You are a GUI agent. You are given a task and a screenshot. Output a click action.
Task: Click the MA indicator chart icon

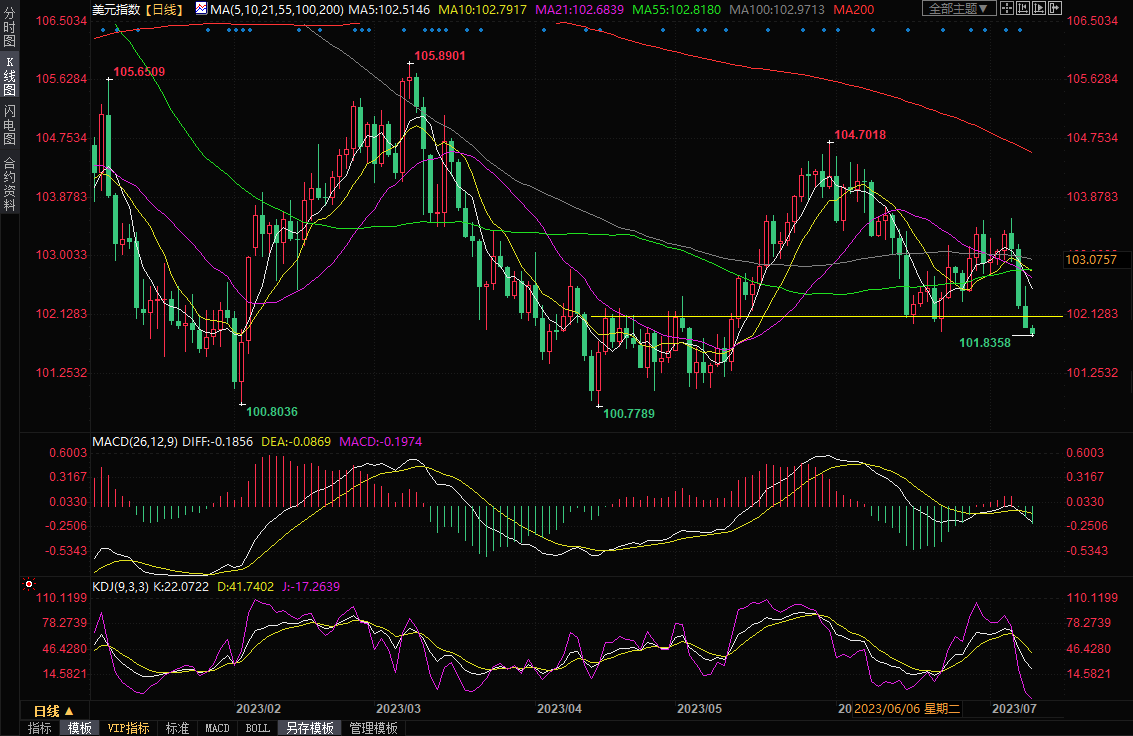click(x=201, y=9)
